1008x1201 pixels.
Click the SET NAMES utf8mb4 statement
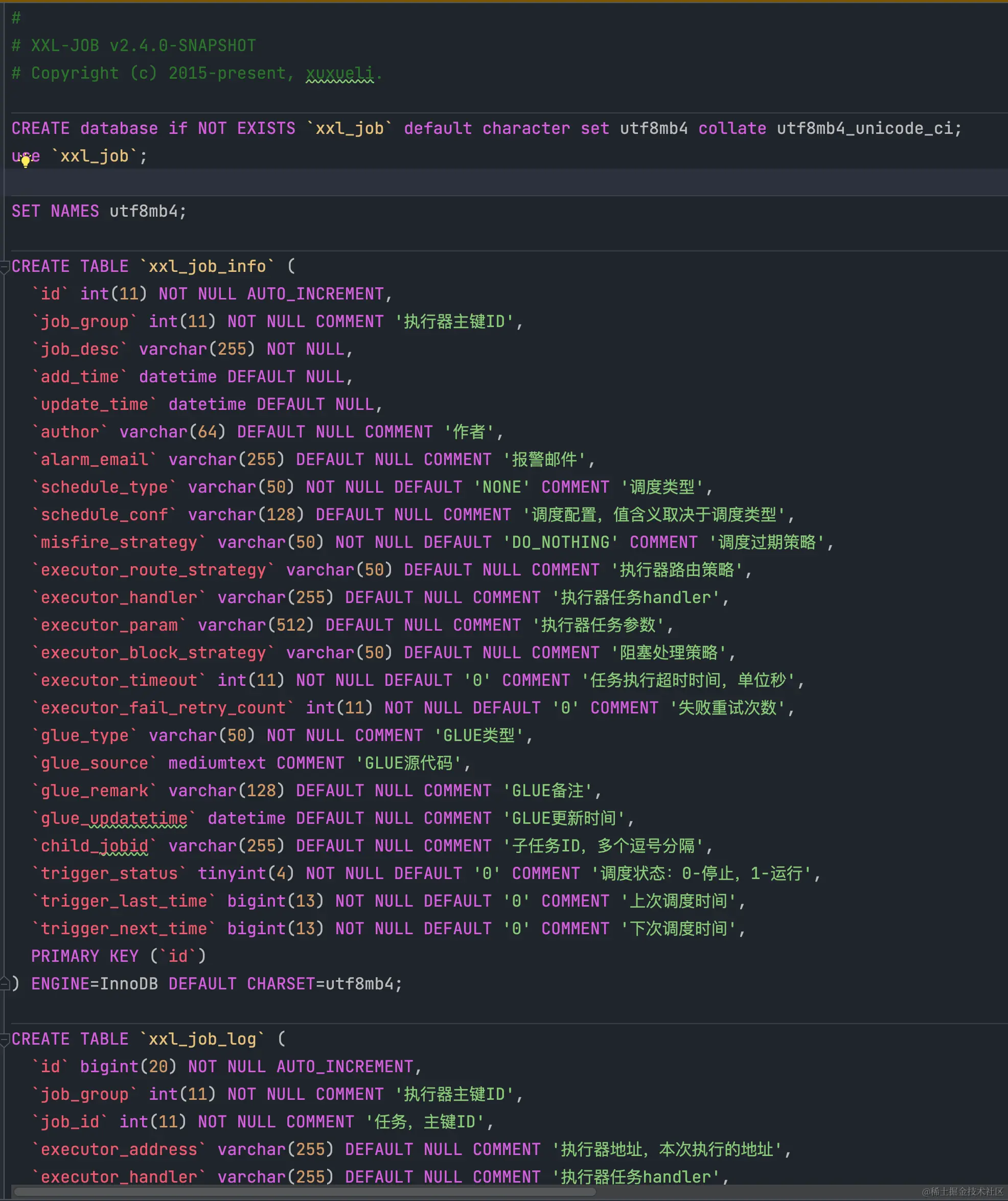point(97,211)
